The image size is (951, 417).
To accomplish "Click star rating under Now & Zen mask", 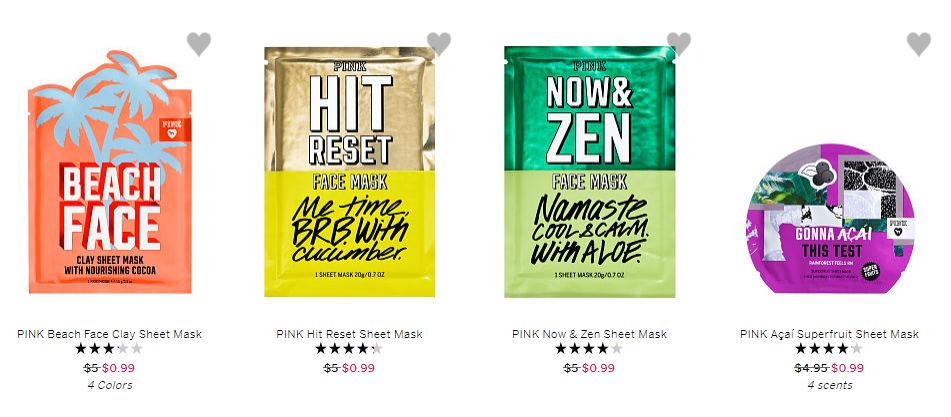I will pos(590,349).
